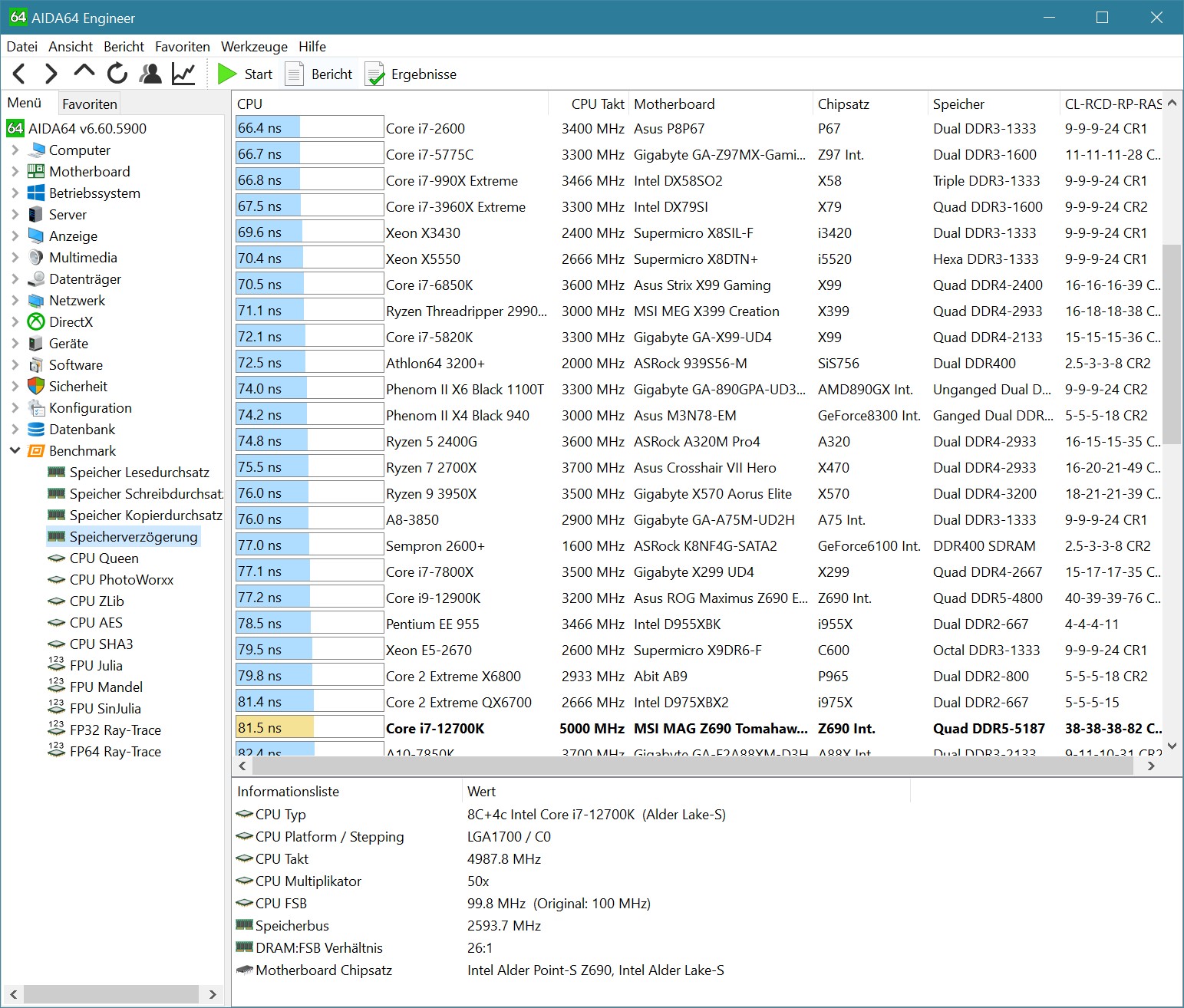The image size is (1184, 1008).
Task: Switch to the Menü tab
Action: (x=25, y=102)
